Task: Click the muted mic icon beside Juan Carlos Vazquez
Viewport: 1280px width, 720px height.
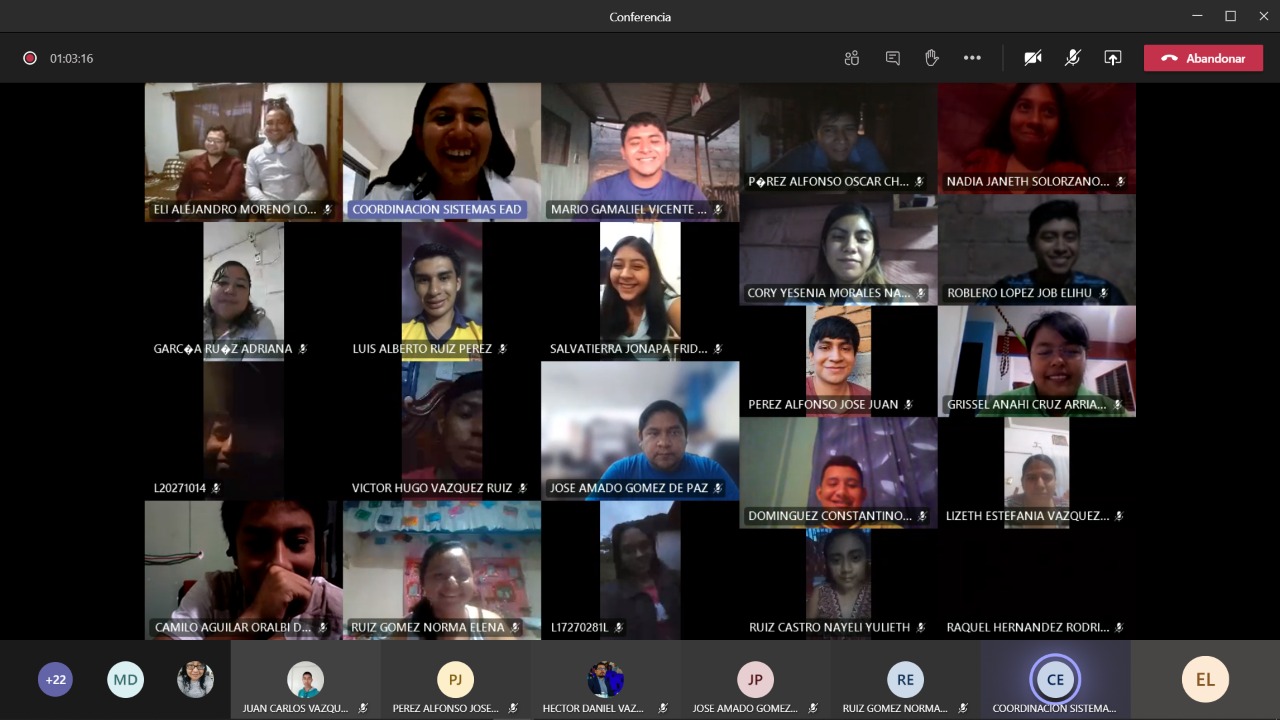Action: click(363, 708)
